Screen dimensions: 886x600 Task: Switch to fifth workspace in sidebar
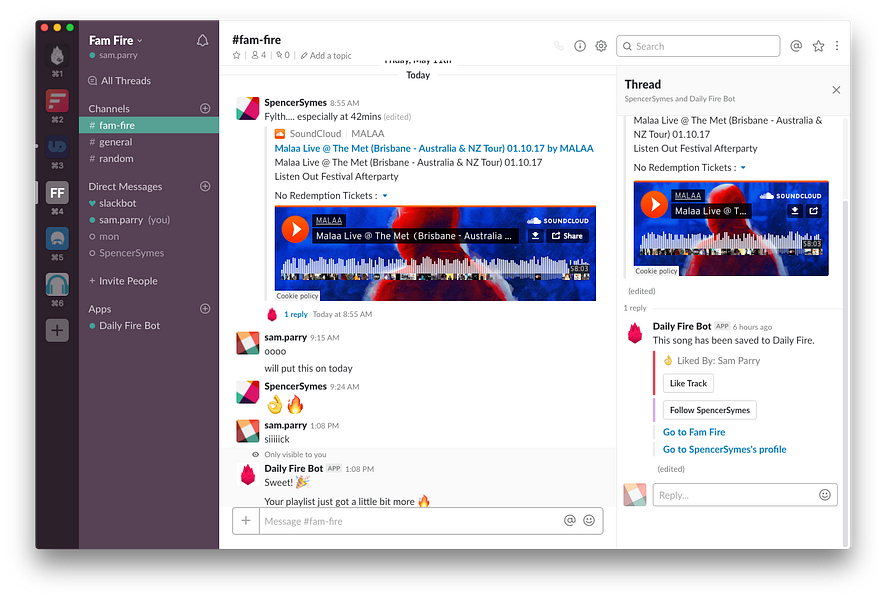(57, 239)
